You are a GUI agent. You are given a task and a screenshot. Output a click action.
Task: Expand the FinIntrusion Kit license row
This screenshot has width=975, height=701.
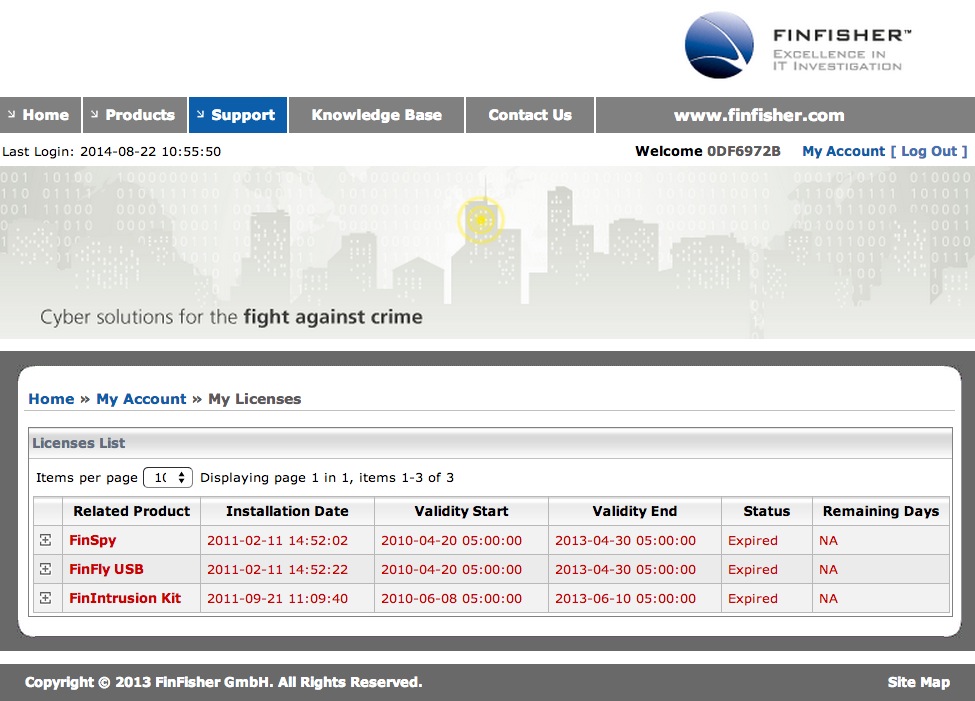coord(45,598)
